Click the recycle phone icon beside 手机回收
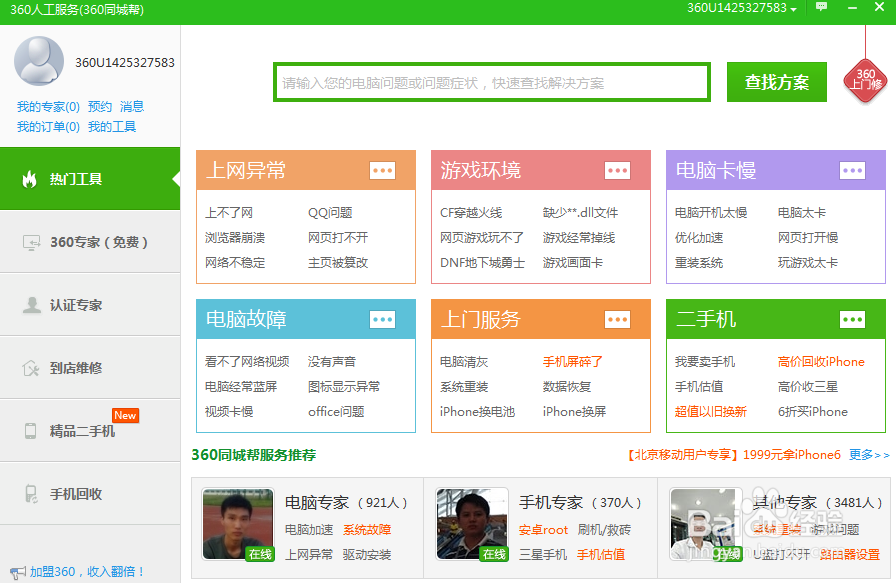Viewport: 896px width, 583px height. click(x=31, y=494)
